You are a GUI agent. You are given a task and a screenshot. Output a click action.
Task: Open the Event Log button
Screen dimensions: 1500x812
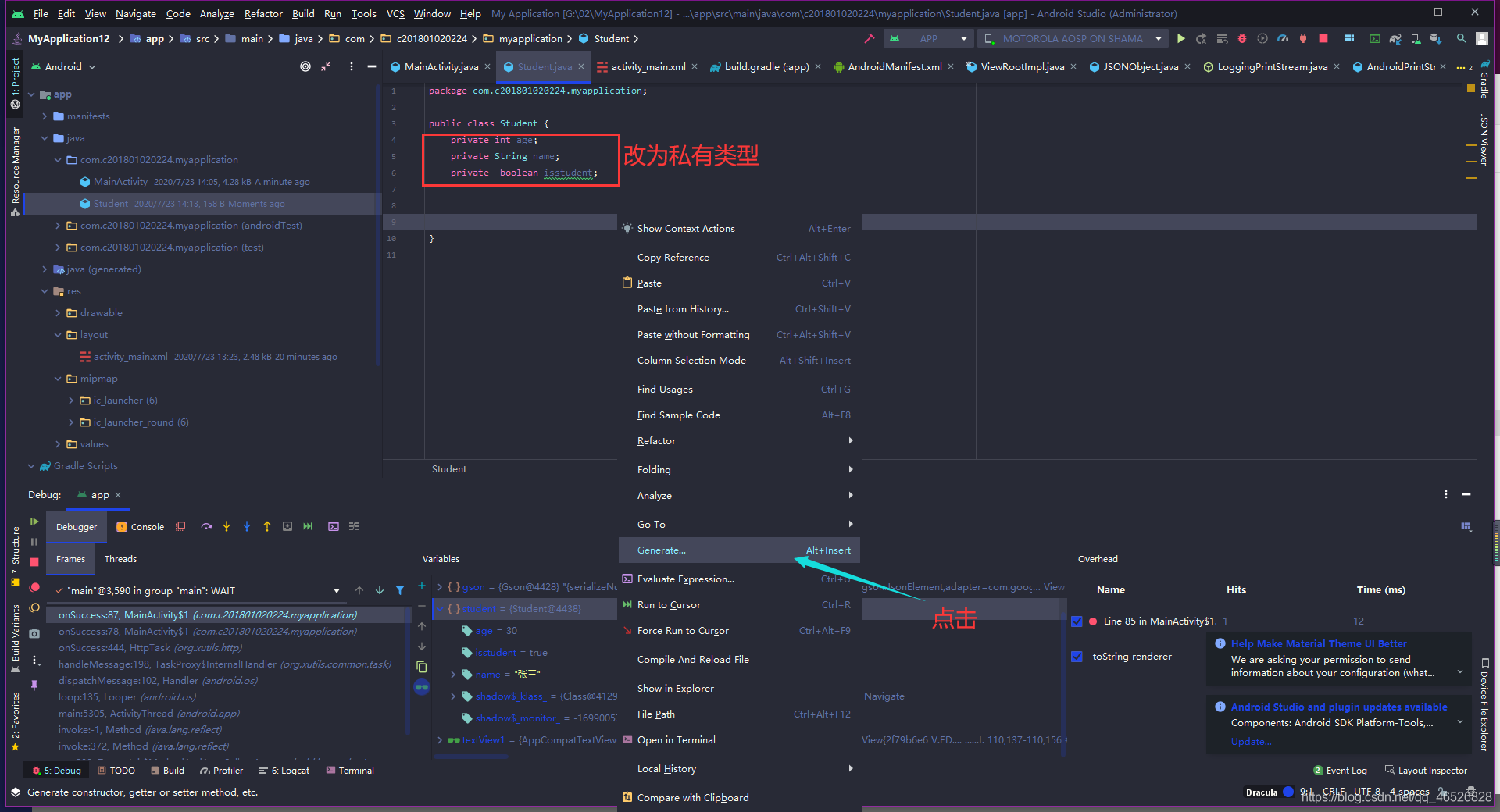tap(1340, 771)
